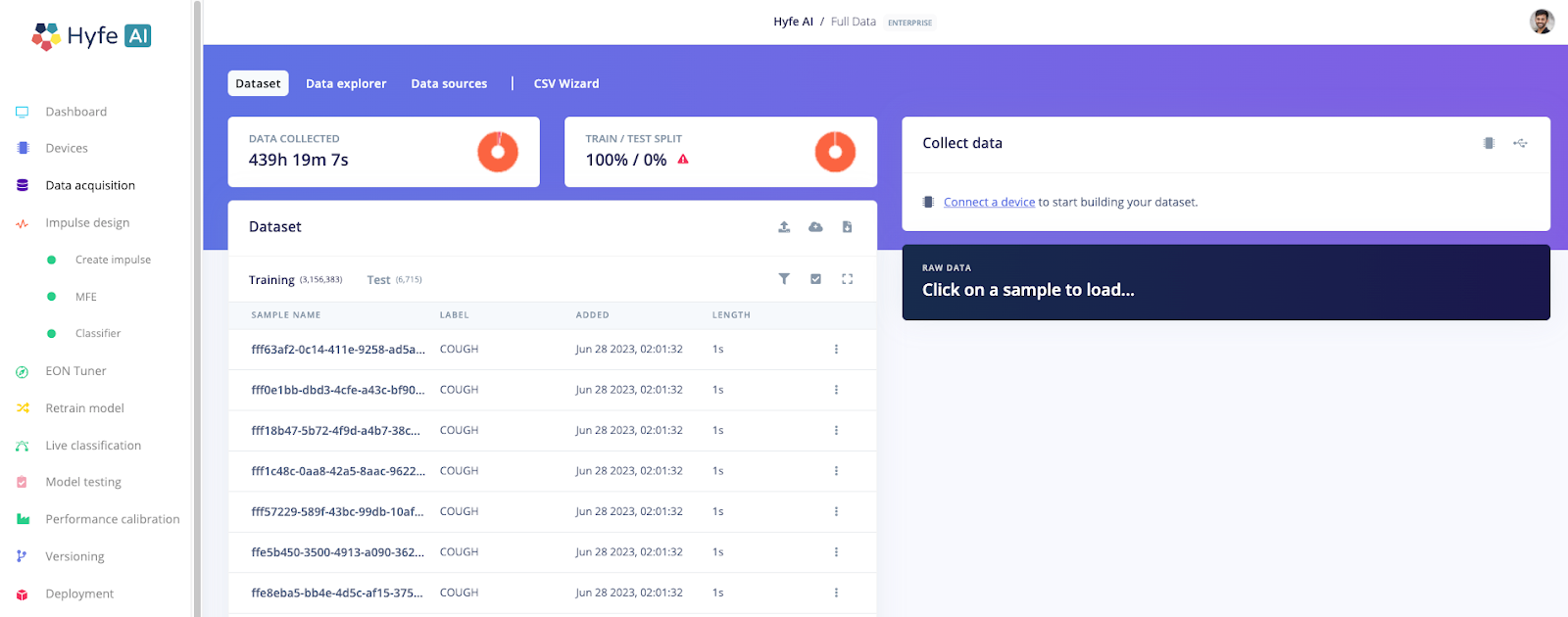Open the CSV Wizard tab

click(x=566, y=83)
